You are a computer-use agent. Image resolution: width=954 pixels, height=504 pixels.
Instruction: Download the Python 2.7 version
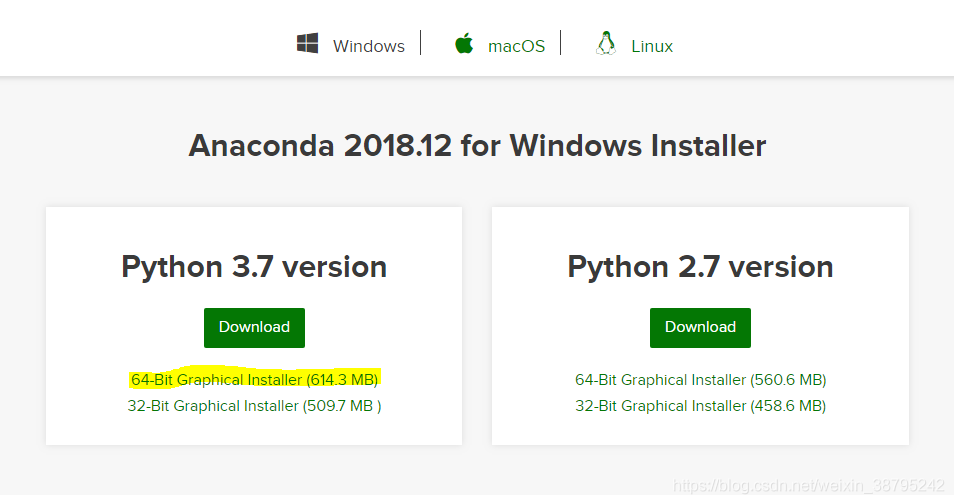pos(700,328)
